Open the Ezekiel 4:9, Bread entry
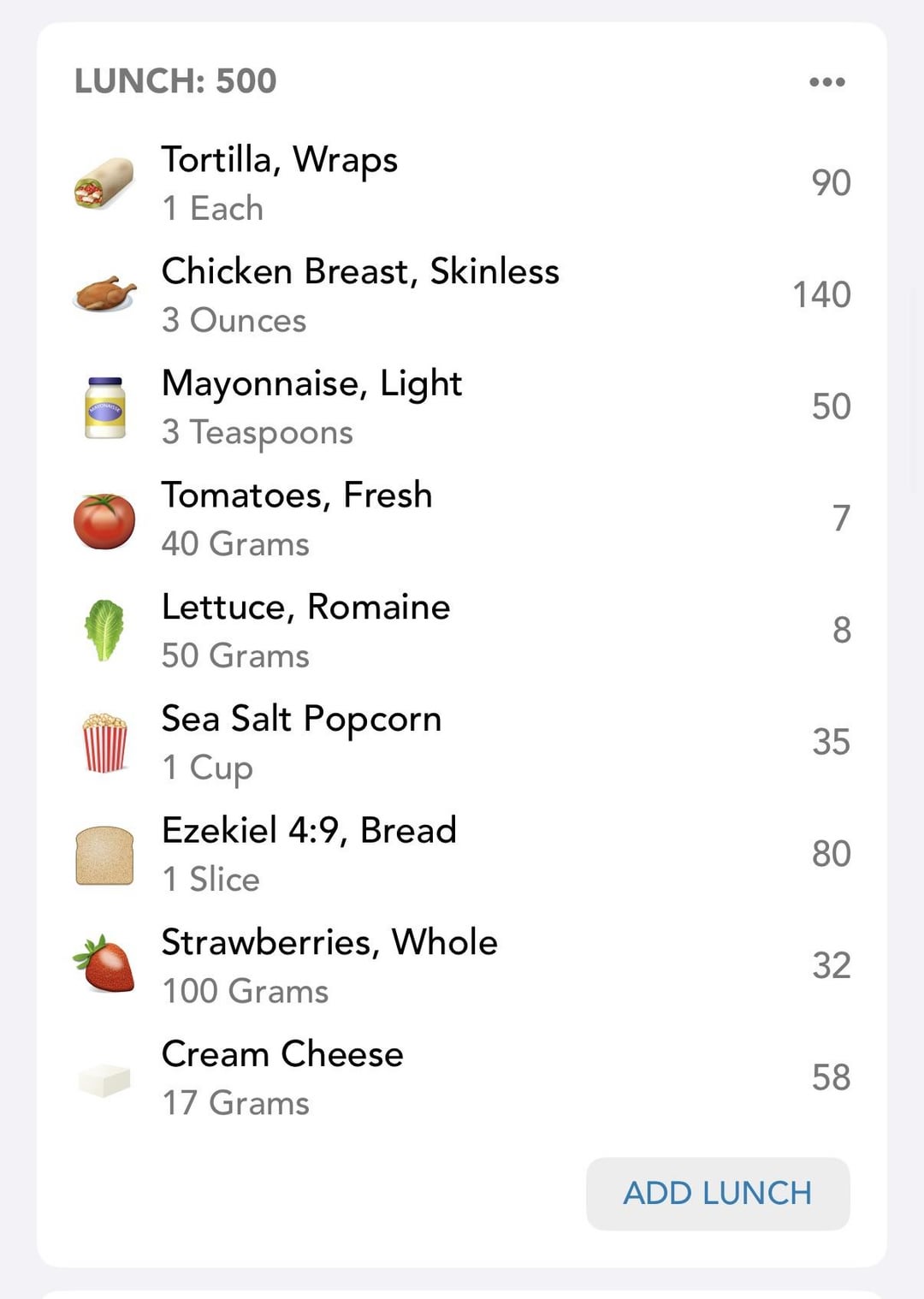 click(462, 855)
